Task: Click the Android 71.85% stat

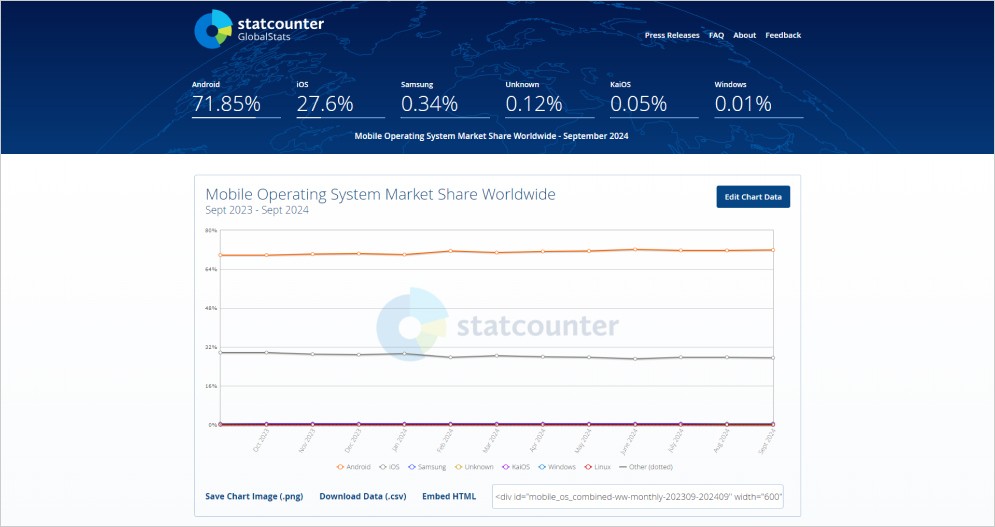Action: pyautogui.click(x=236, y=98)
